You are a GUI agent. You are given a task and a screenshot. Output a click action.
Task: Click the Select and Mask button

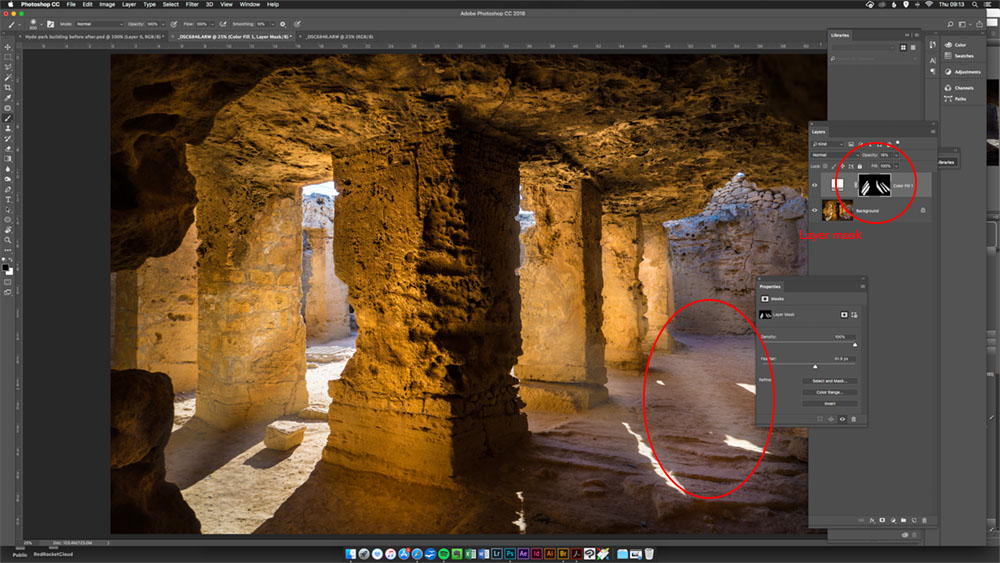[x=830, y=381]
